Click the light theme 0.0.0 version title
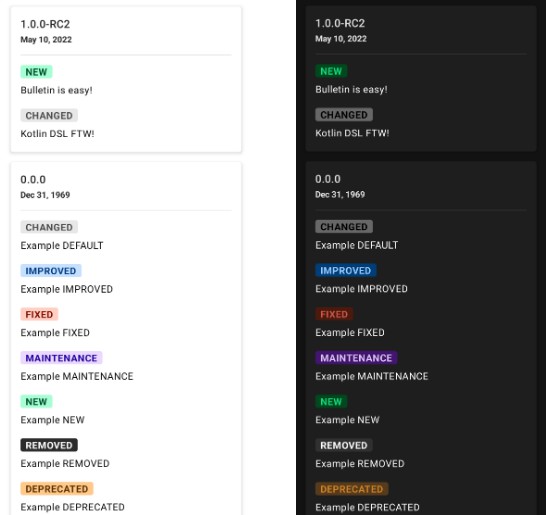 point(33,180)
